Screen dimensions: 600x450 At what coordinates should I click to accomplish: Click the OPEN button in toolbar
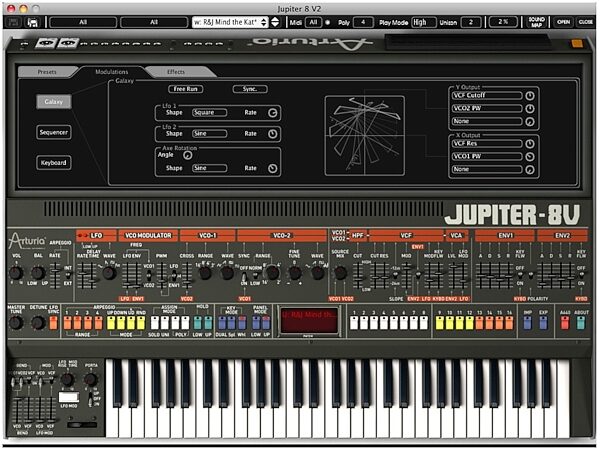click(563, 22)
